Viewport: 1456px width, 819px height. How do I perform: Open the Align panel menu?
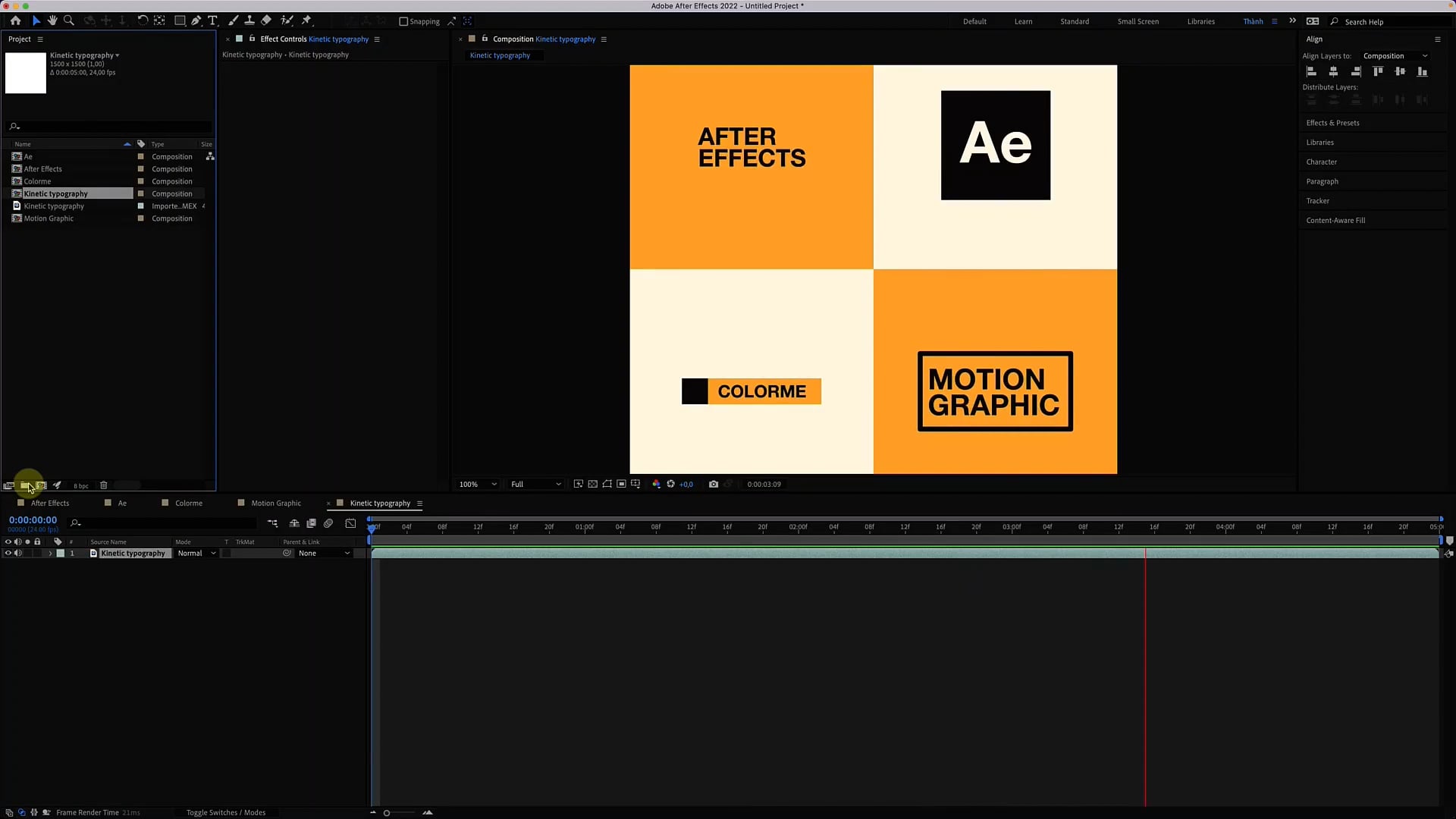pos(1437,39)
